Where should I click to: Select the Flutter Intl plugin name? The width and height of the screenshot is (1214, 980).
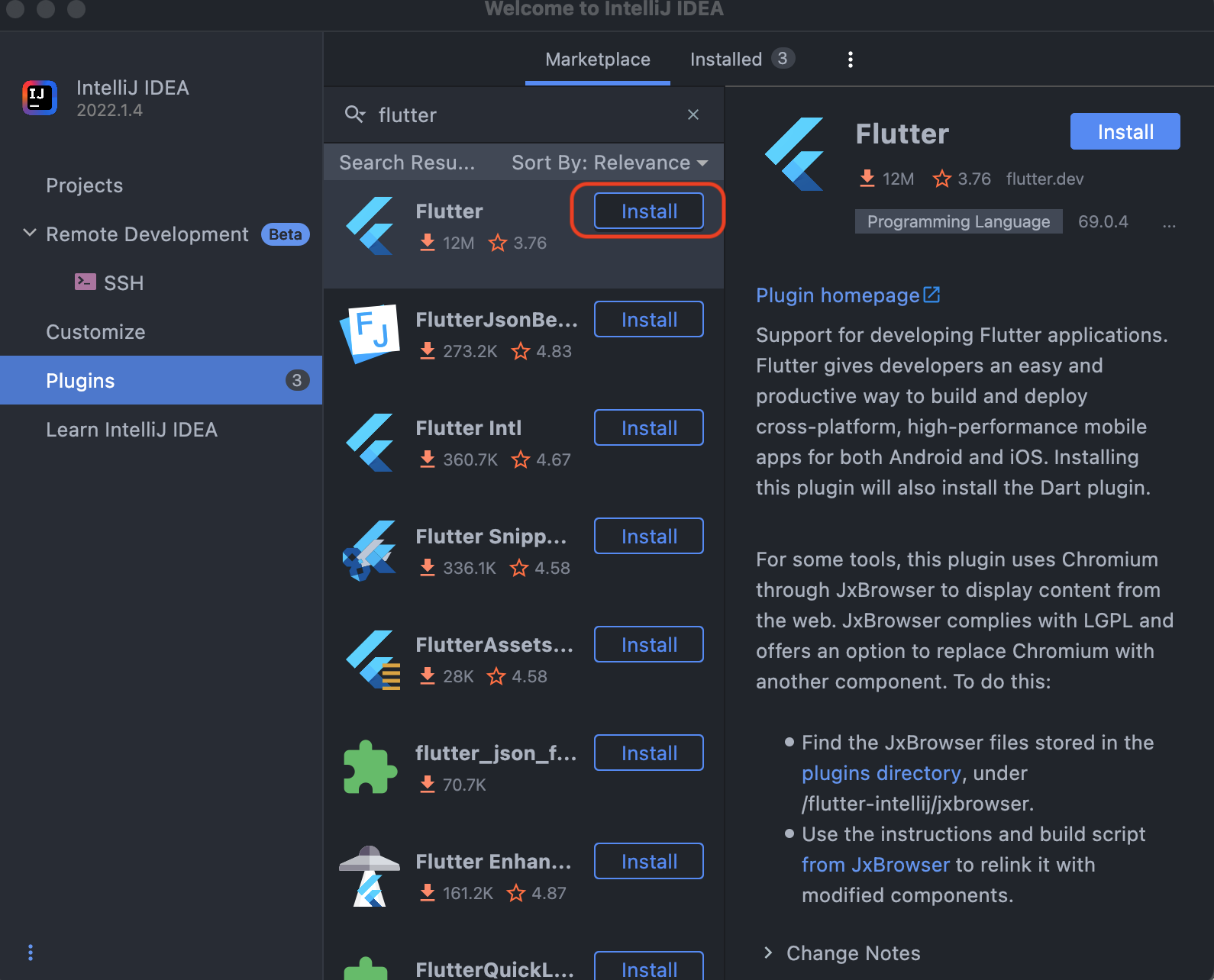469,428
